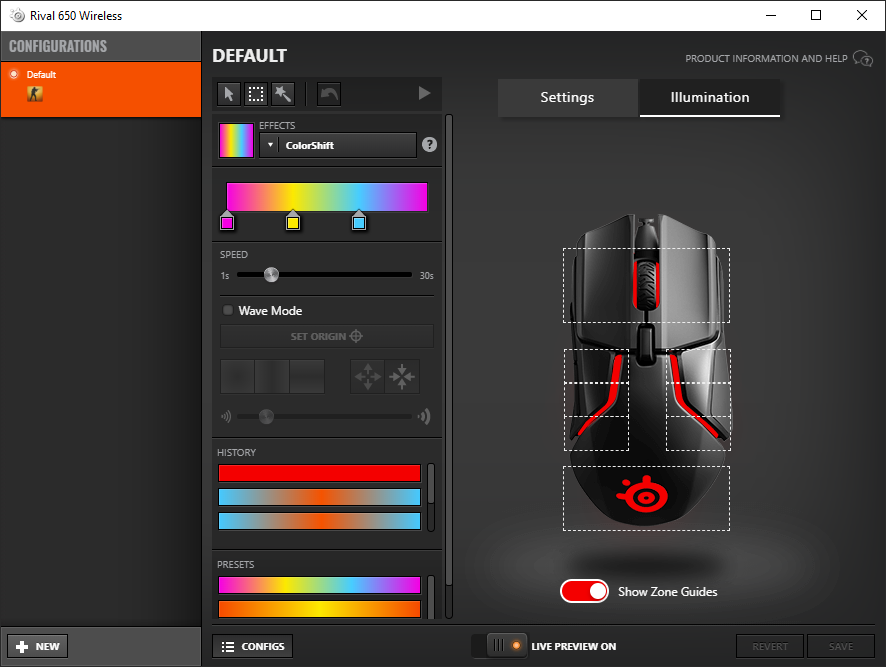Select the scroll wheel illumination zone

[x=646, y=285]
